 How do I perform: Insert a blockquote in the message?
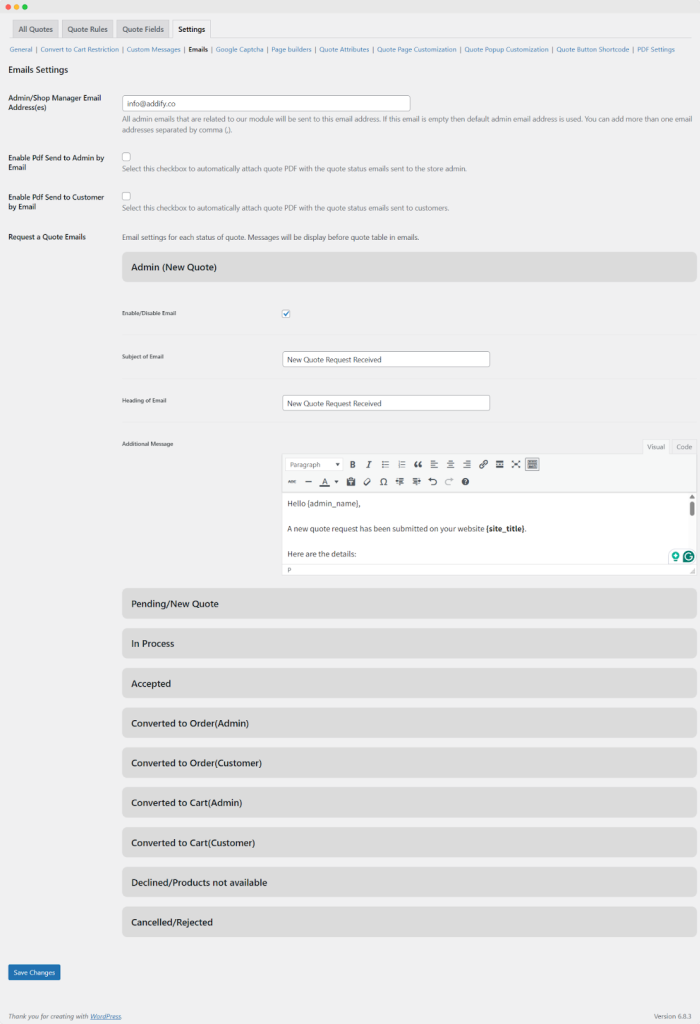[x=418, y=464]
